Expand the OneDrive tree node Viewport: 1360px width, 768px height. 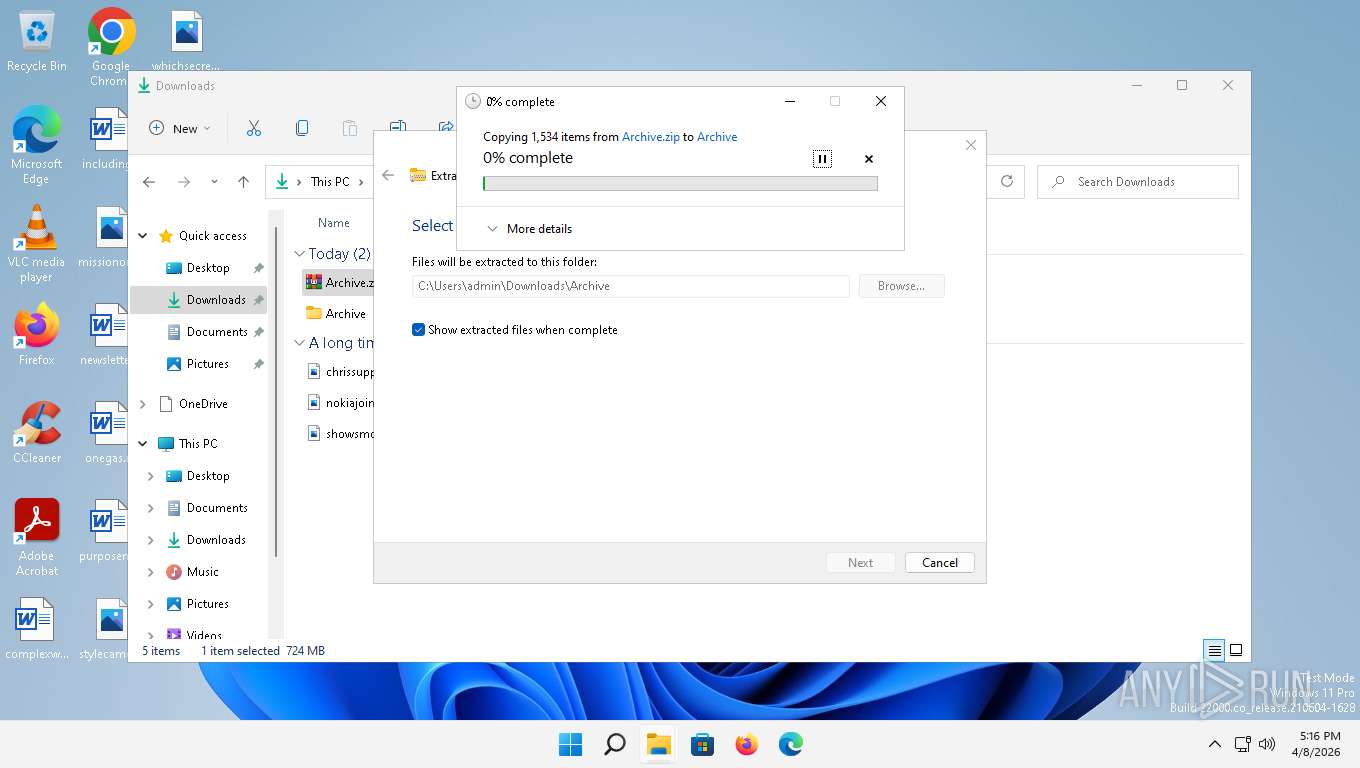[x=143, y=404]
